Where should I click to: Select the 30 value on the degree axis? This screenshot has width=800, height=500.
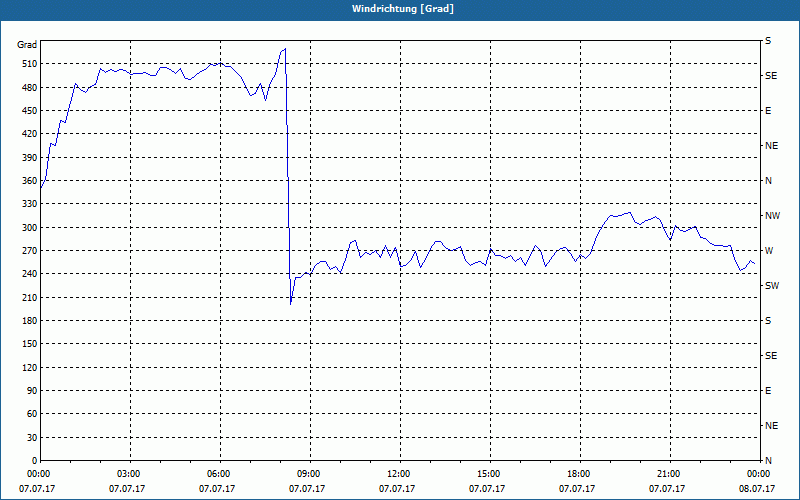(31, 437)
